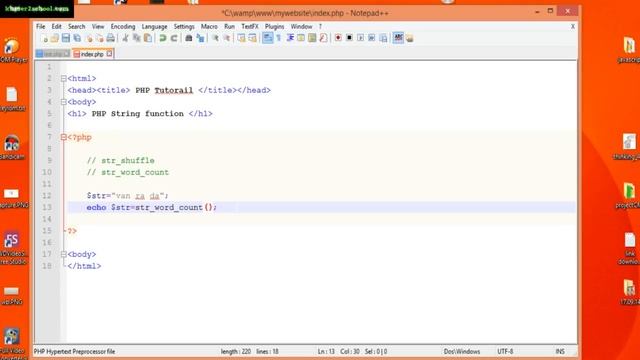
Task: Save the recorded macro icon
Action: pyautogui.click(x=383, y=38)
